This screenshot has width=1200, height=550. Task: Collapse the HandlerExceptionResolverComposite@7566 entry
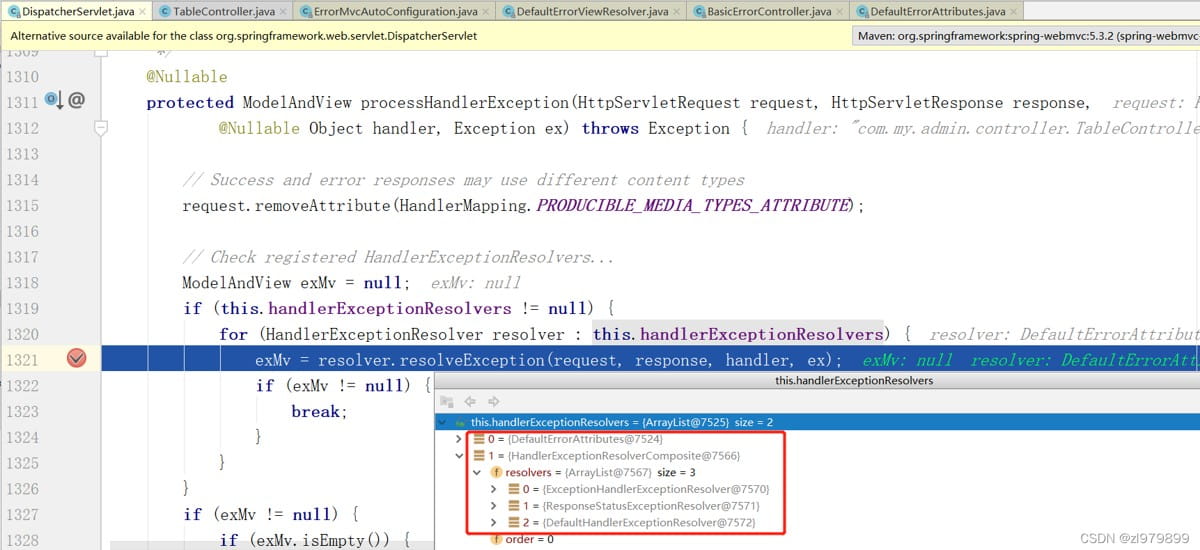459,456
